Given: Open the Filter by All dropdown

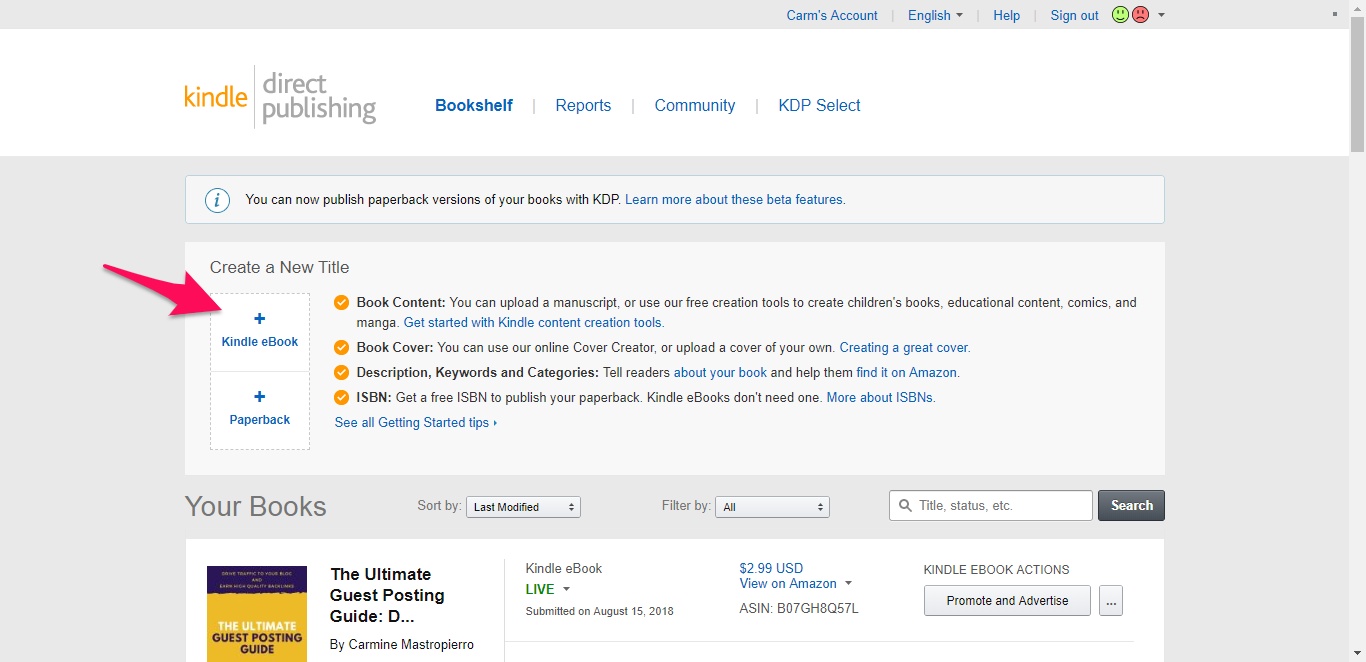Looking at the screenshot, I should click(x=772, y=507).
